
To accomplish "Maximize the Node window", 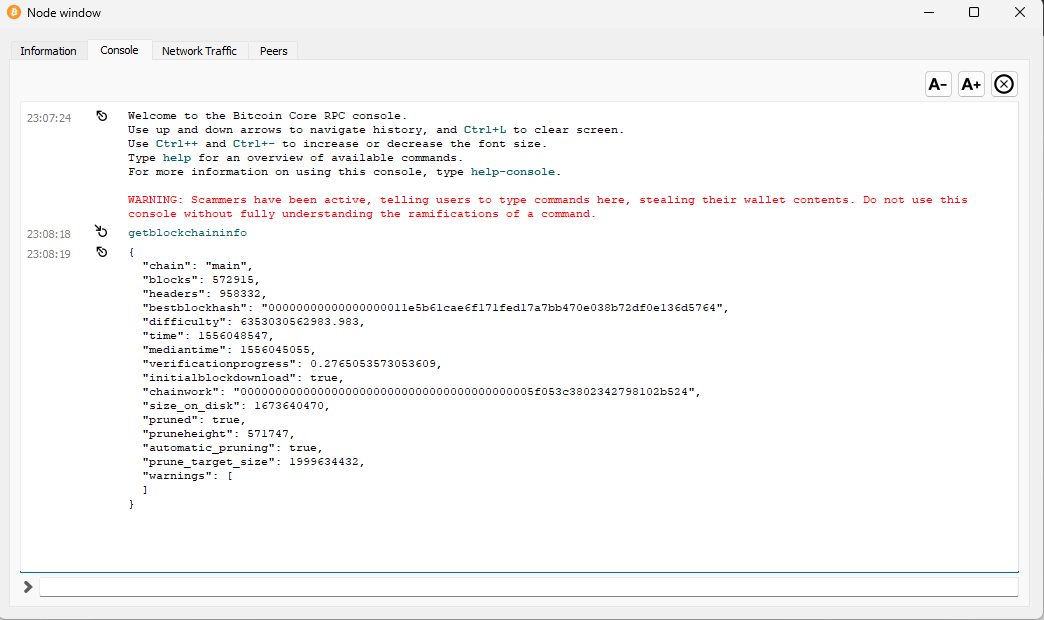I will click(x=973, y=13).
